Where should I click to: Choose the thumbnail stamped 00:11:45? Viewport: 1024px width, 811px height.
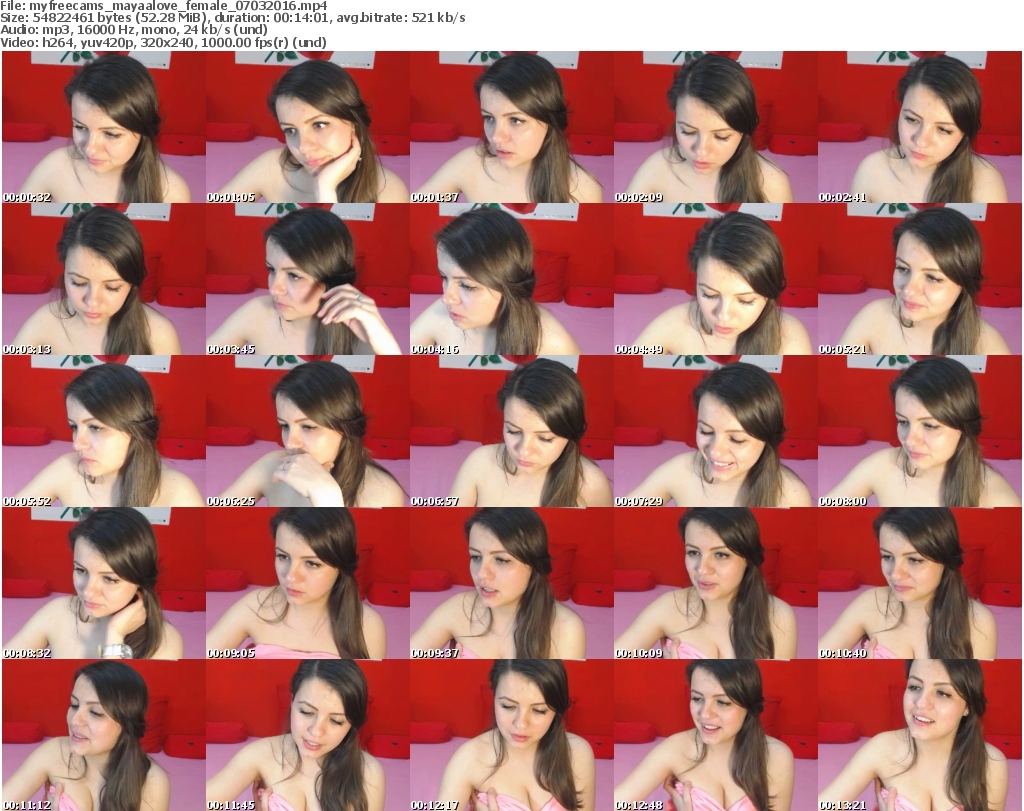click(308, 735)
